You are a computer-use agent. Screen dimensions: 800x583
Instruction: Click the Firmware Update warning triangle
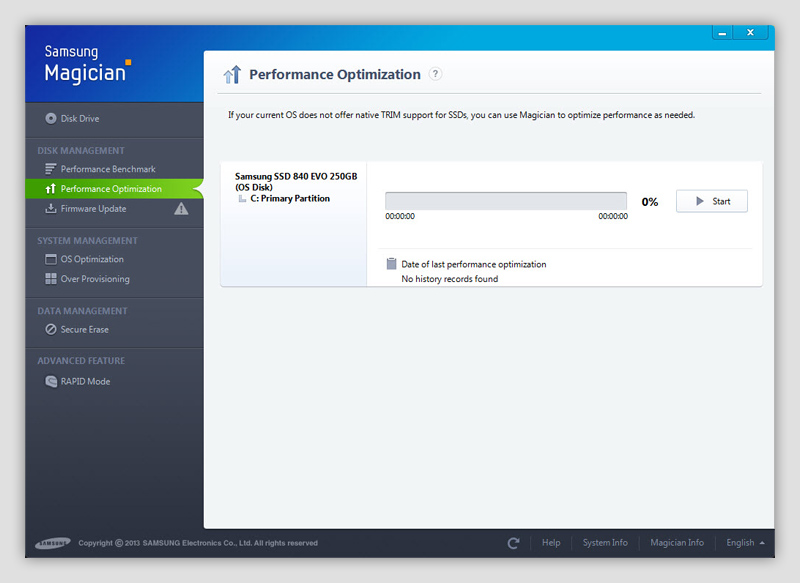[181, 209]
